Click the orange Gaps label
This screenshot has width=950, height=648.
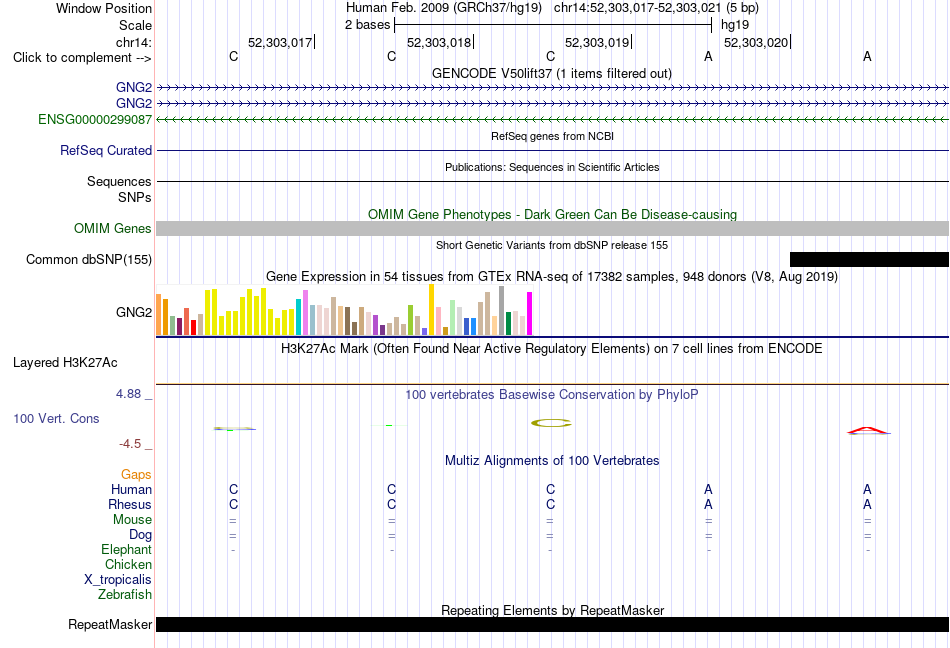[x=136, y=475]
